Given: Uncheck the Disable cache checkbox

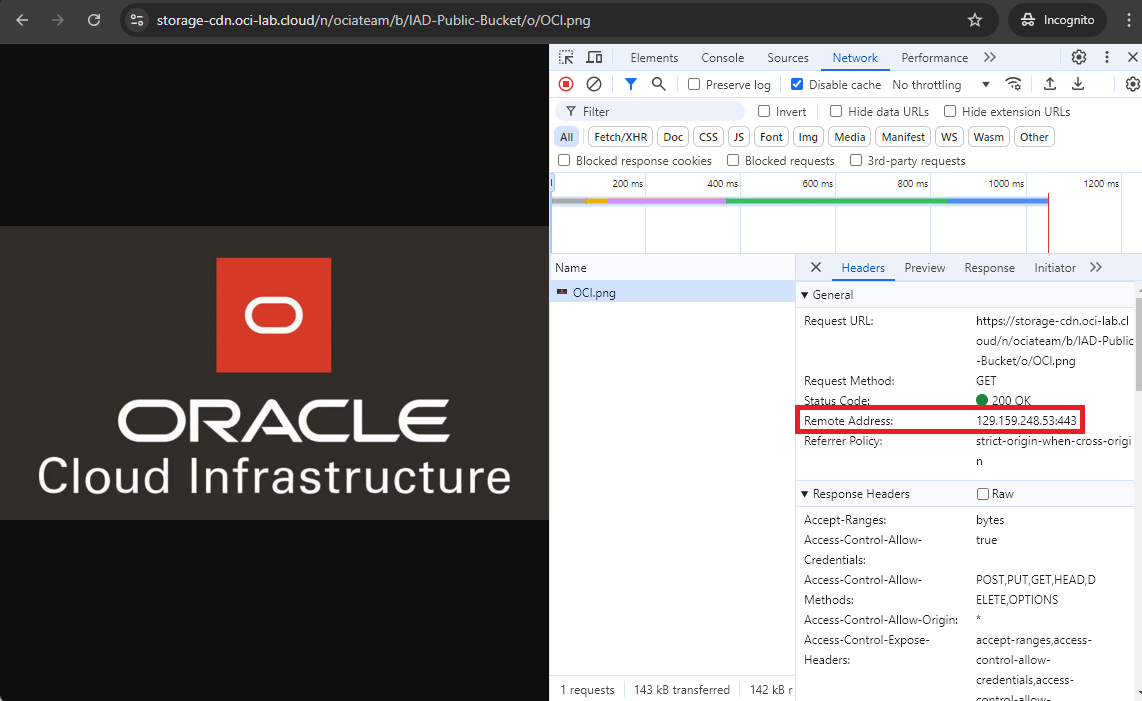Looking at the screenshot, I should (x=797, y=85).
